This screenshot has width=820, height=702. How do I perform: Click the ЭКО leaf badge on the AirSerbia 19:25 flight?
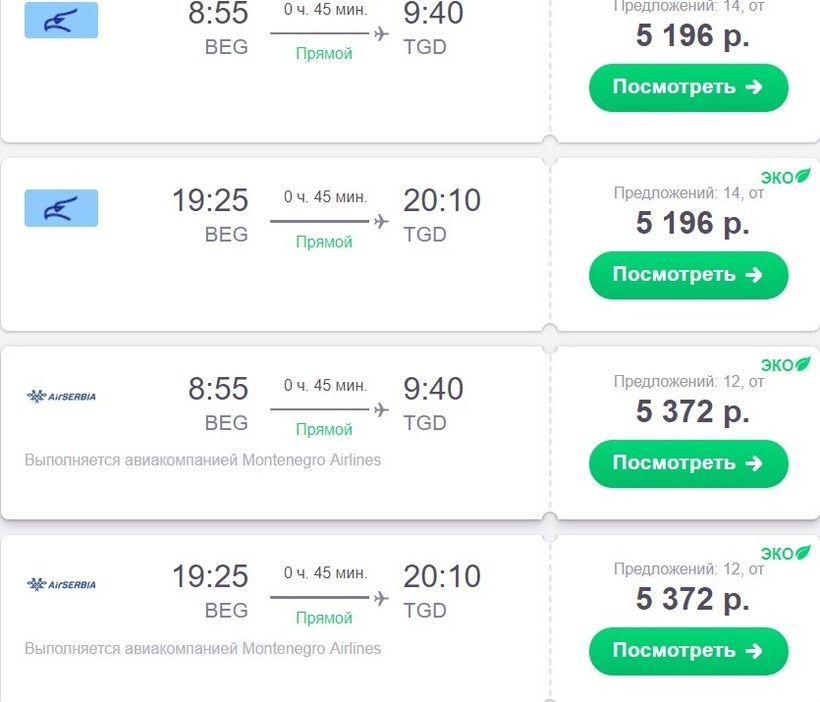pos(785,553)
